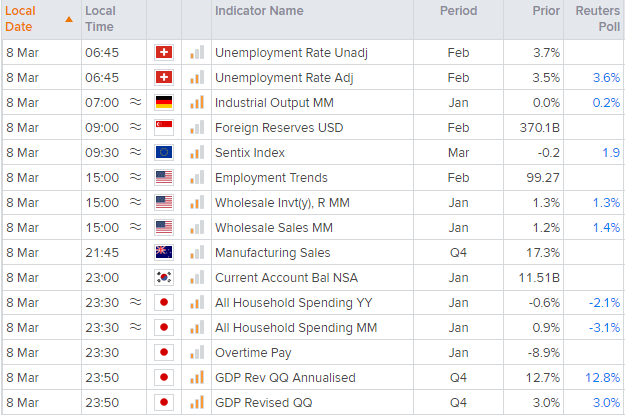Click the importance bars for GDP Revised QQ
This screenshot has height=415, width=625.
(x=197, y=402)
